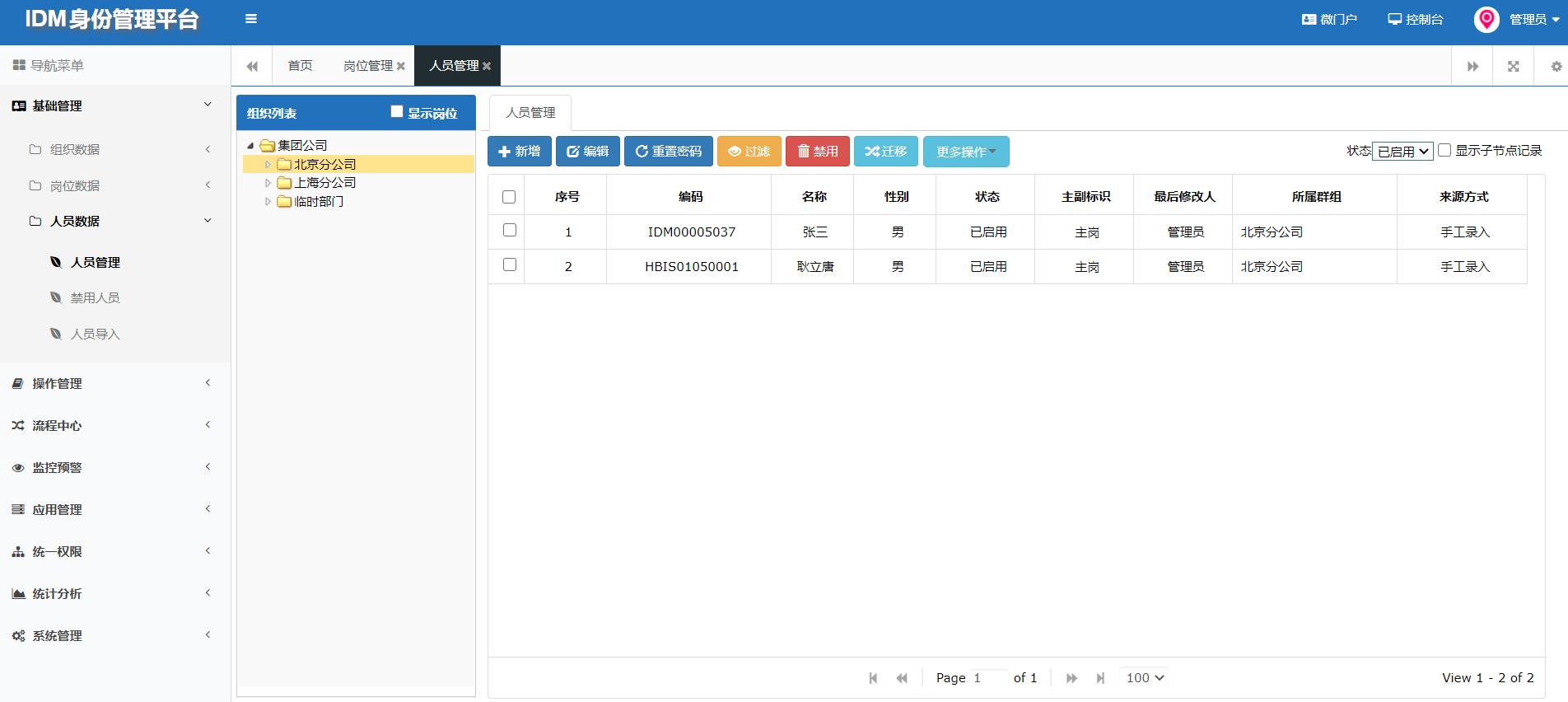Tick the select-all checkbox in table header
1568x702 pixels.
tap(509, 197)
